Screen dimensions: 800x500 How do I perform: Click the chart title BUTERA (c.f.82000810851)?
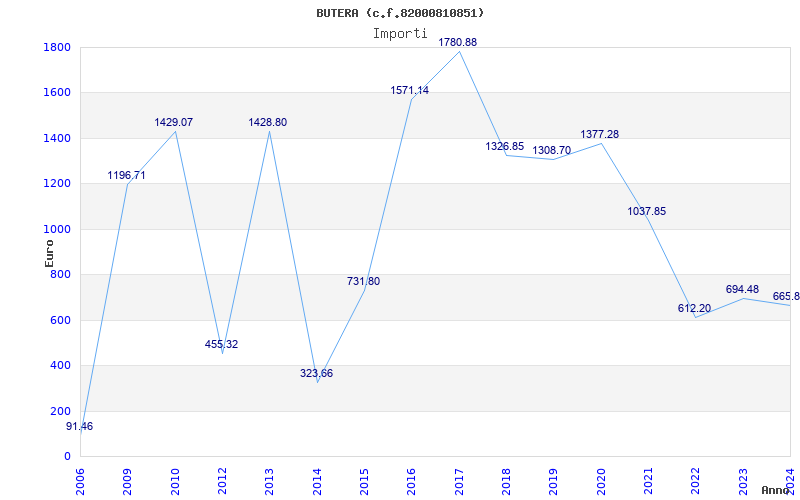click(400, 13)
